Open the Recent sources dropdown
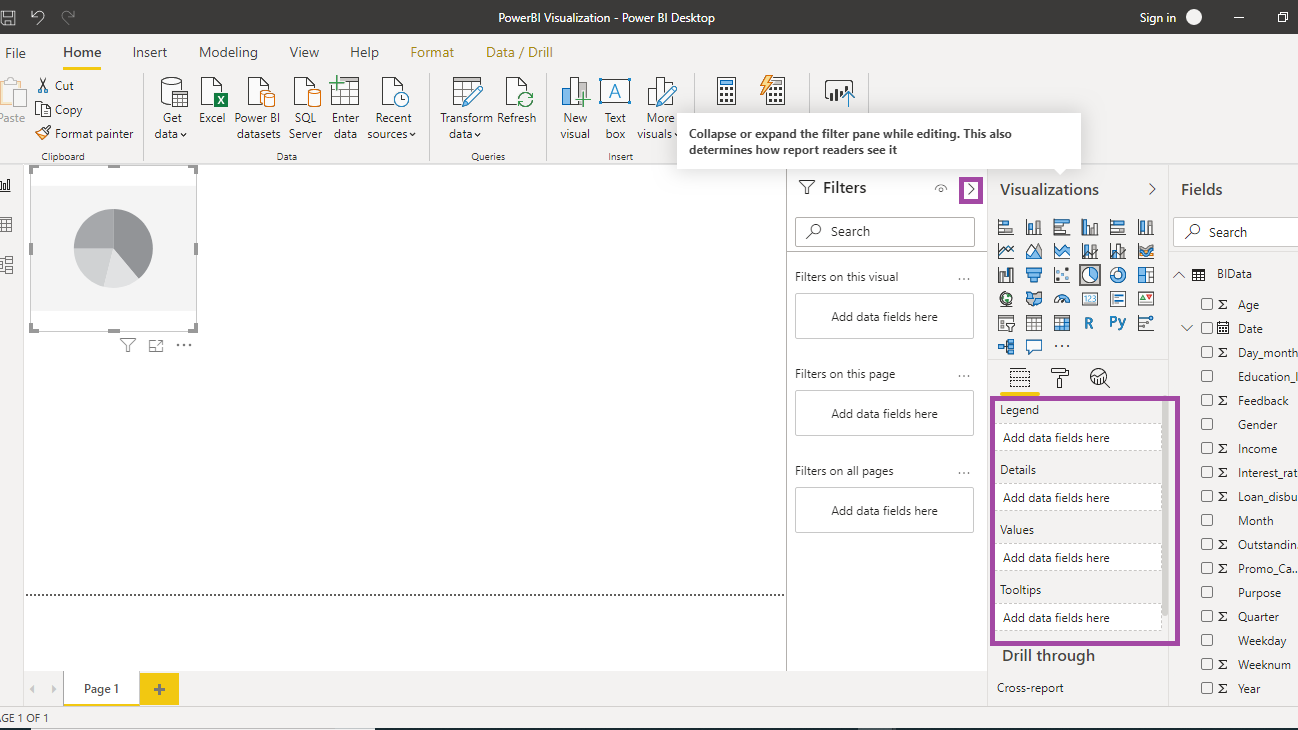The height and width of the screenshot is (730, 1298). coord(392,108)
